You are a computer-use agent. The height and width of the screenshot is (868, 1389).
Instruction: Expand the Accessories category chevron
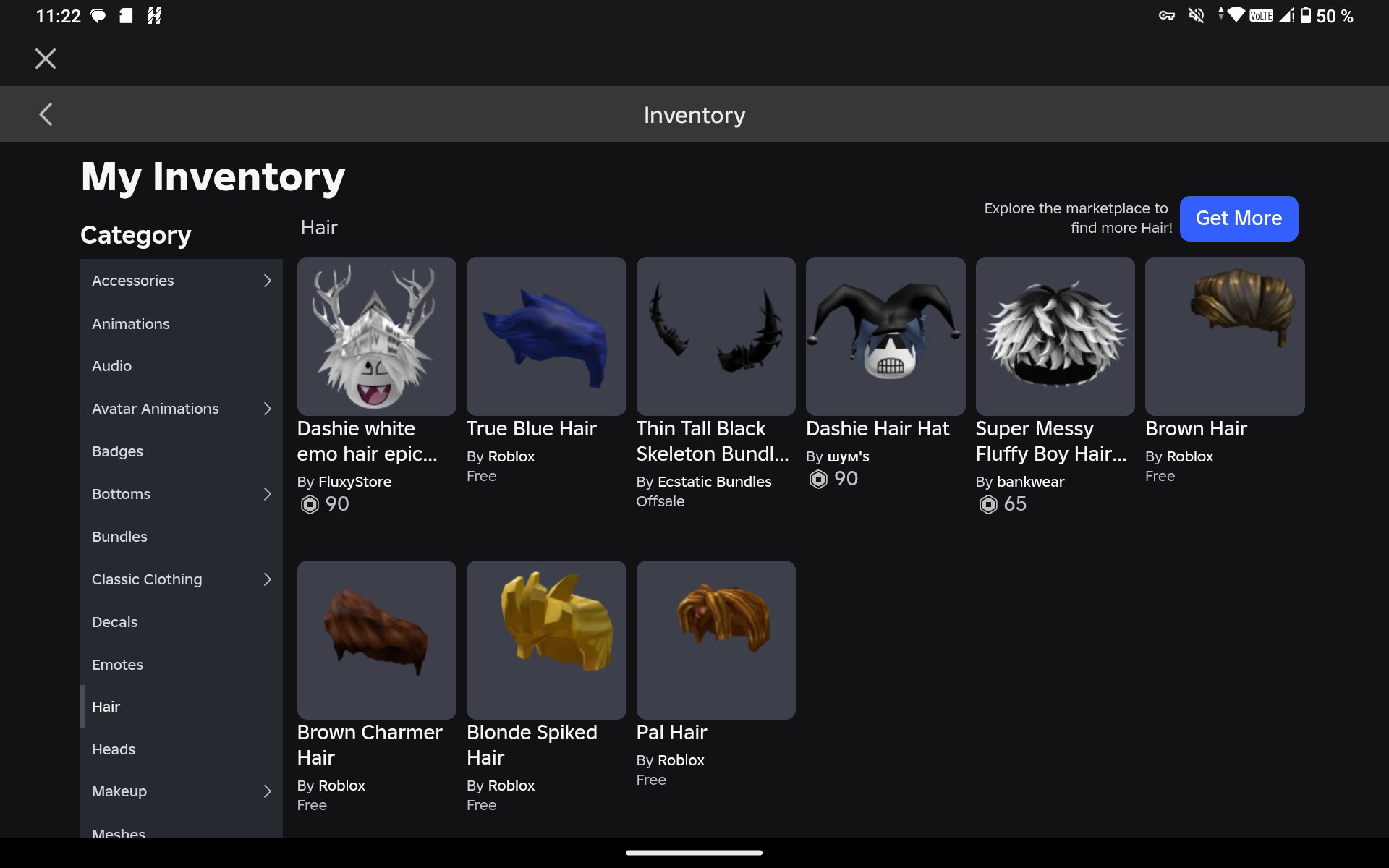tap(267, 281)
